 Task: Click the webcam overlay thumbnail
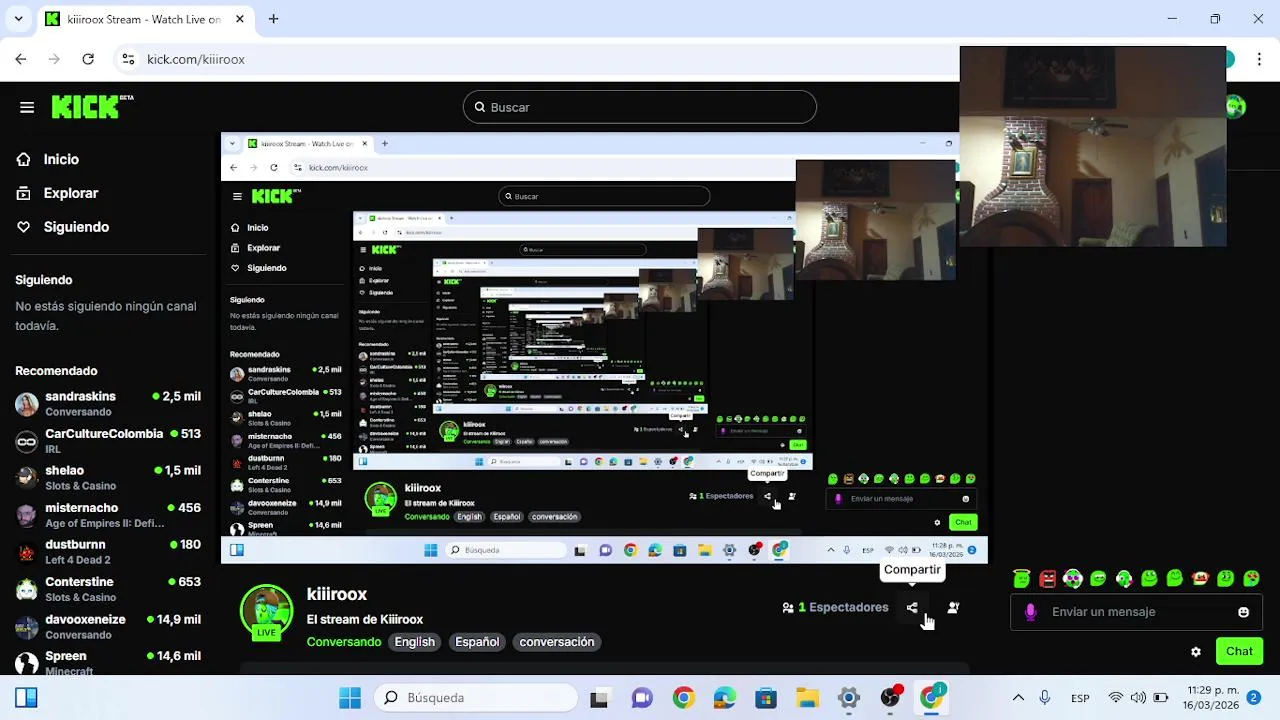click(x=1093, y=146)
